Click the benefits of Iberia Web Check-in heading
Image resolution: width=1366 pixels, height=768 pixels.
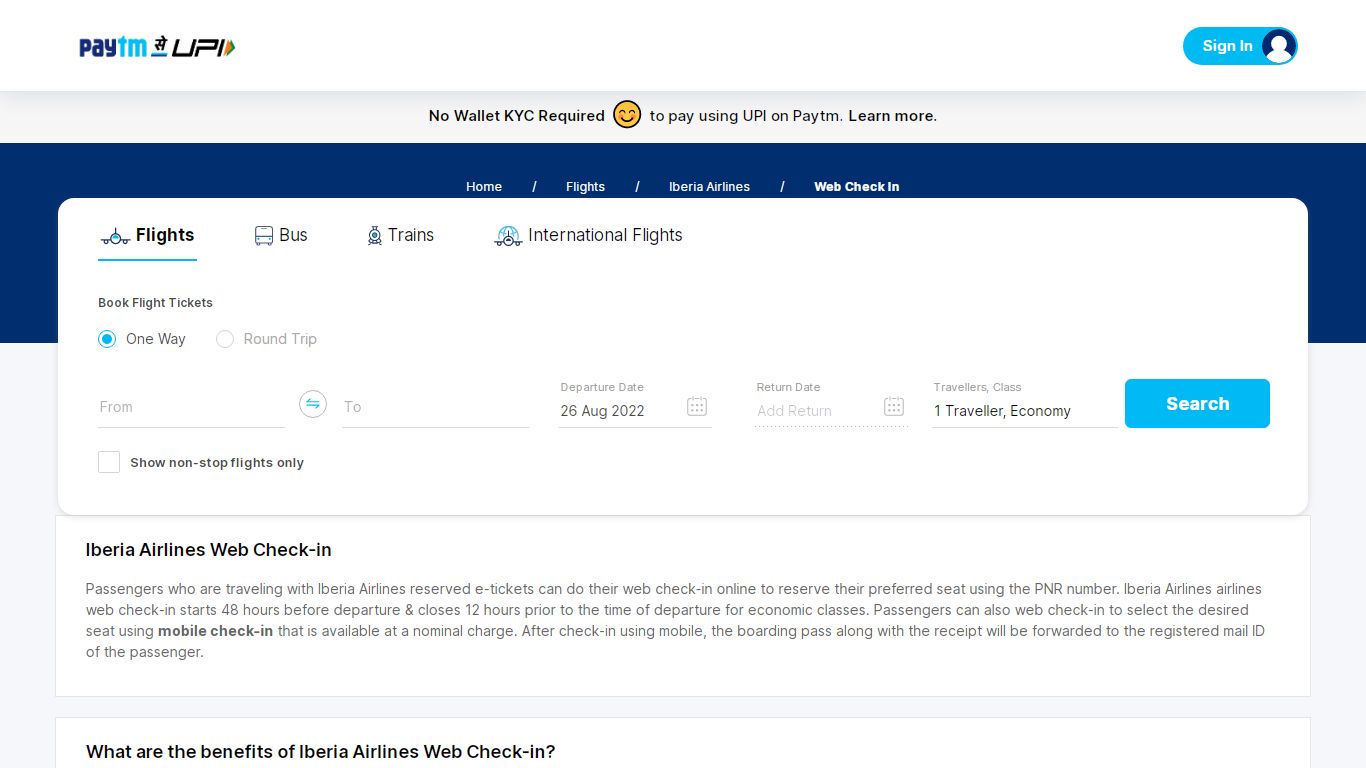tap(320, 752)
